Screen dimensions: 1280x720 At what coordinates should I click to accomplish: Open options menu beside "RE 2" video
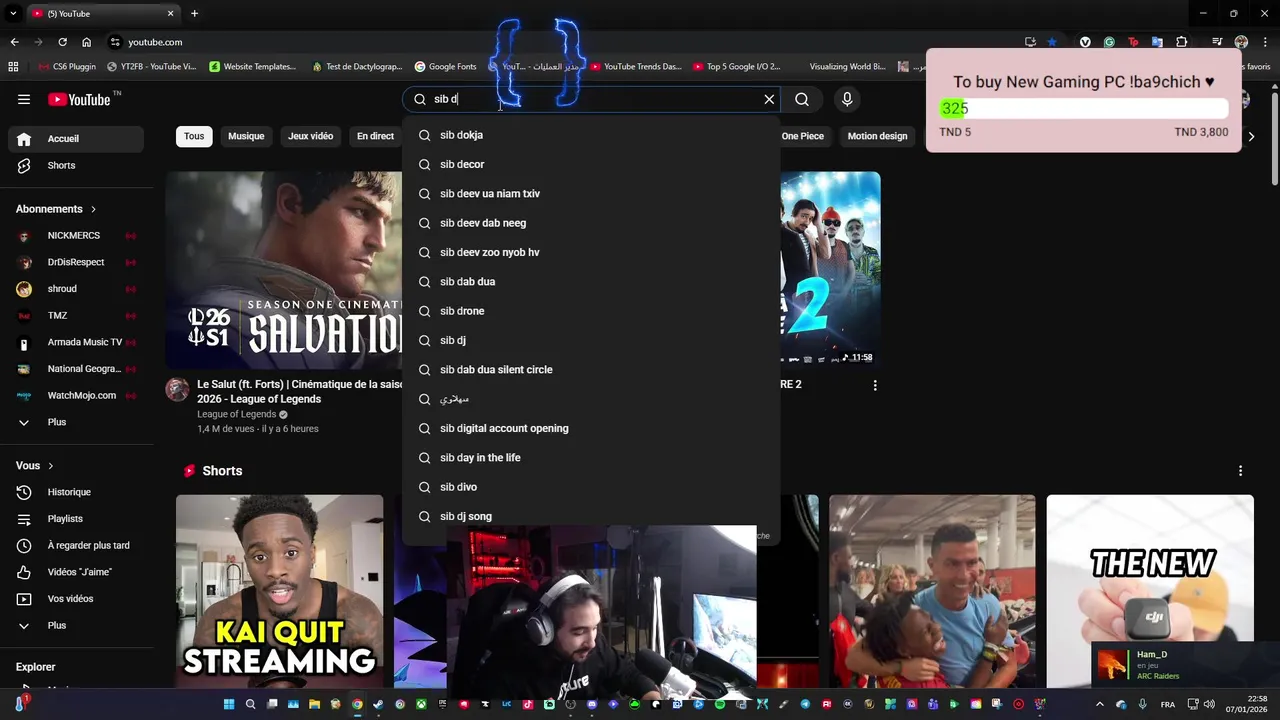click(875, 385)
